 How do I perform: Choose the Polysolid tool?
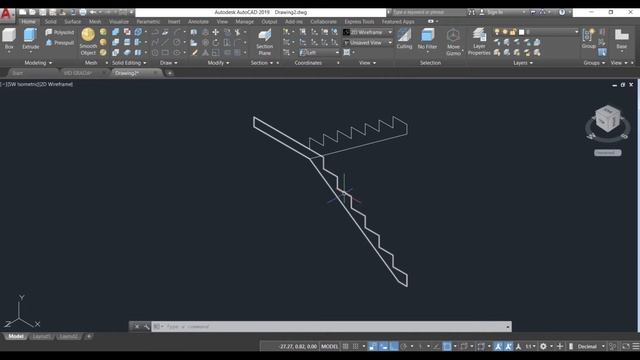tap(60, 32)
